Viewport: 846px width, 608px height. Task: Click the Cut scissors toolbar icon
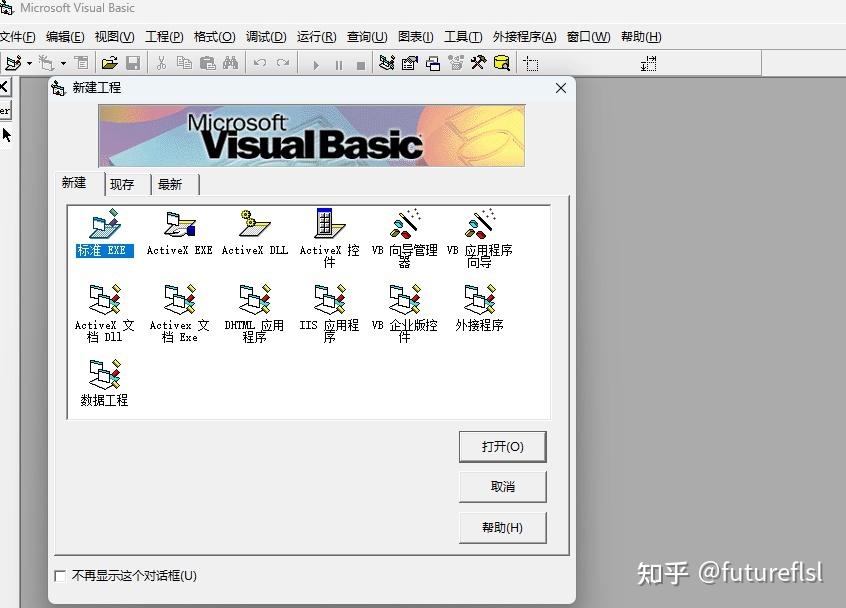pyautogui.click(x=161, y=63)
